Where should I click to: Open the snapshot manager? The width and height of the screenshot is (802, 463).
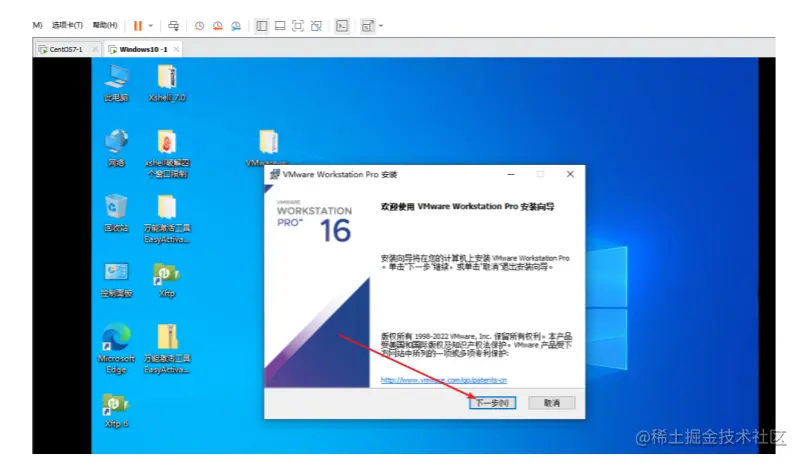coord(236,26)
